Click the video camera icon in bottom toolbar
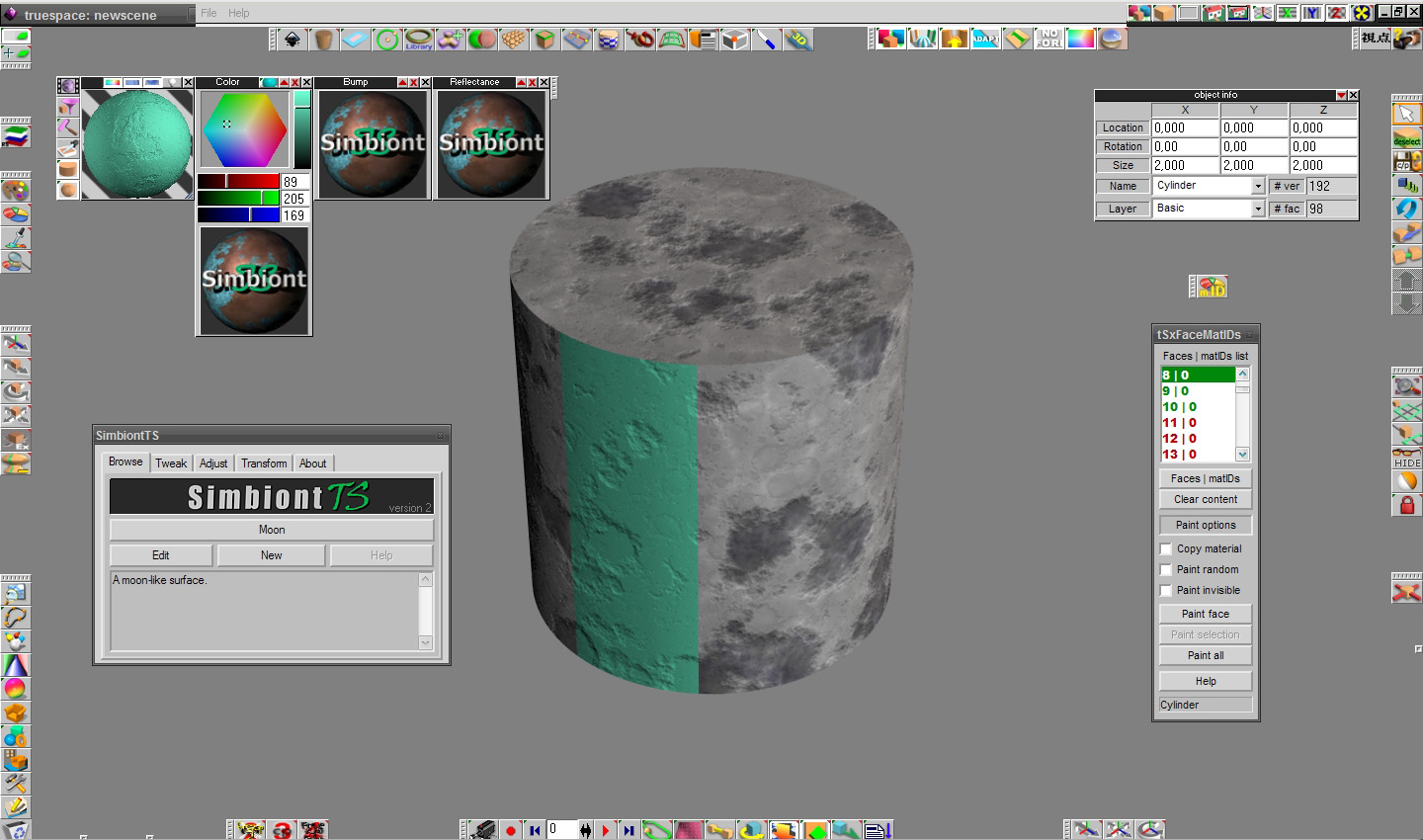The height and width of the screenshot is (840, 1423). (x=483, y=830)
